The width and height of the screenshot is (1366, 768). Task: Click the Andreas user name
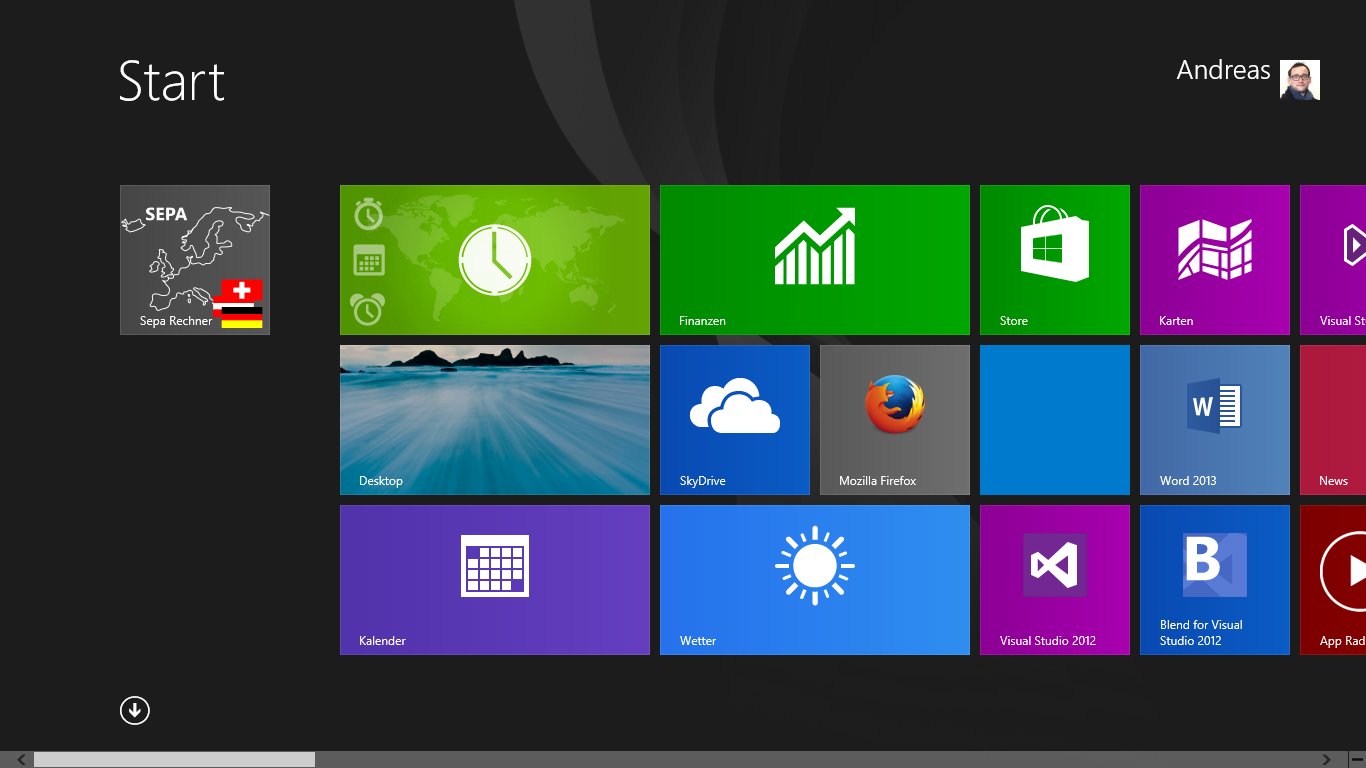pos(1223,71)
